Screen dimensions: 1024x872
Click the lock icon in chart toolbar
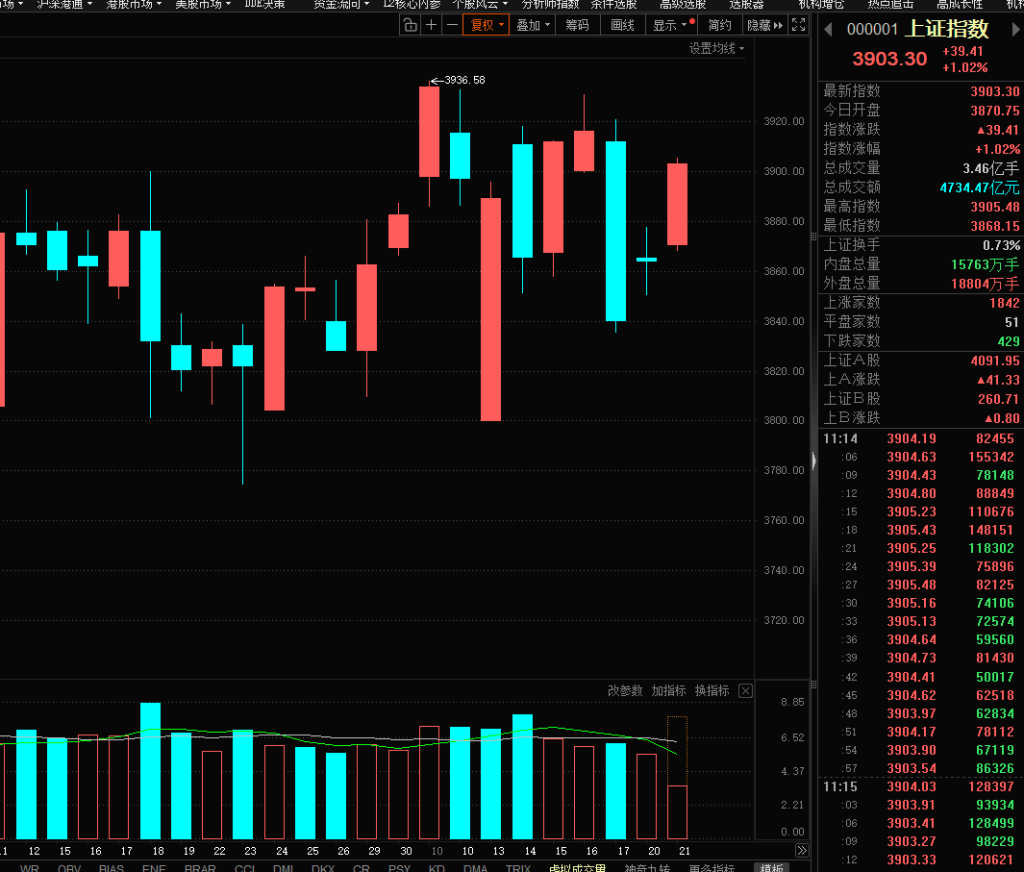(410, 25)
